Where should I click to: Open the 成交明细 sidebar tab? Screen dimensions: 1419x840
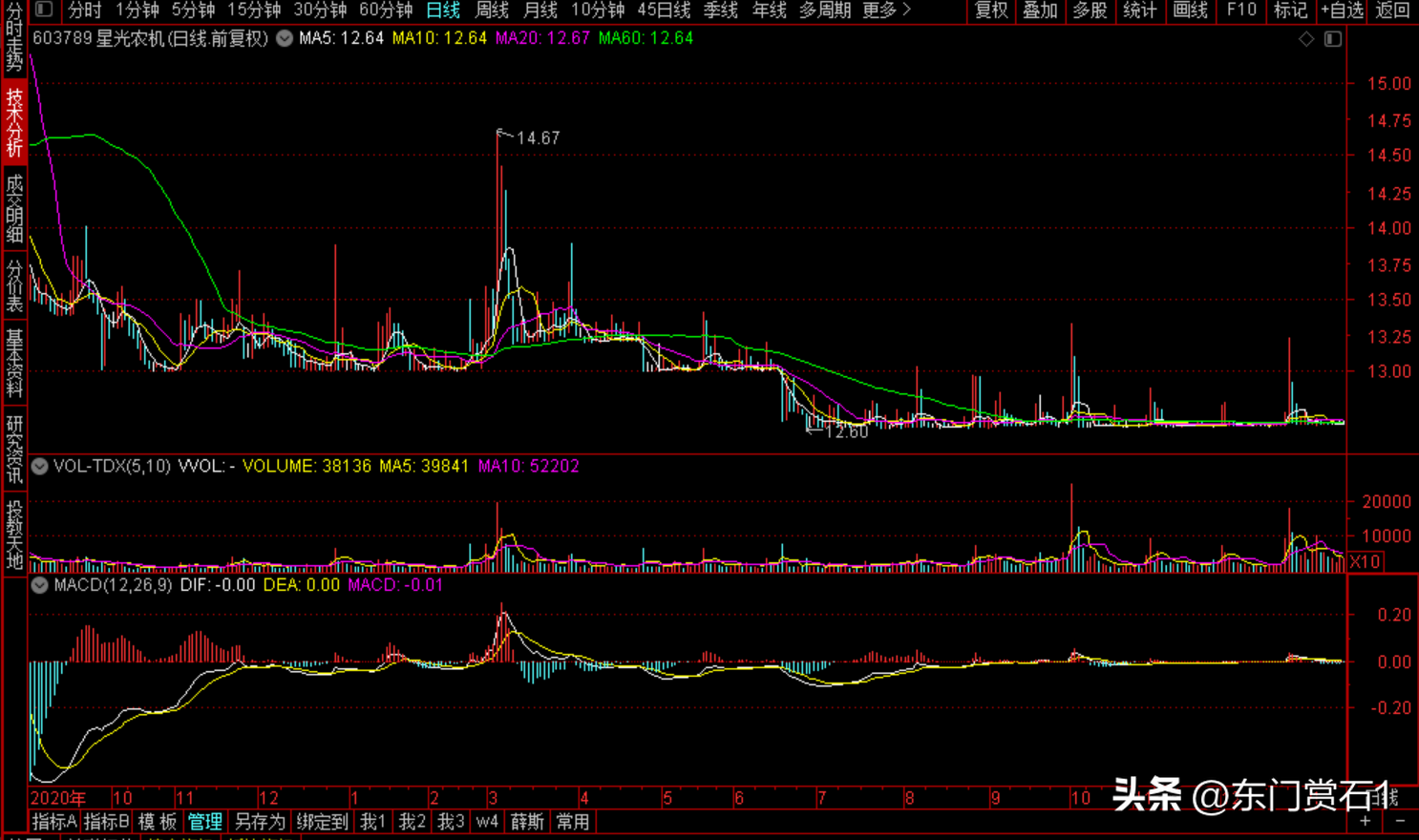[x=14, y=209]
